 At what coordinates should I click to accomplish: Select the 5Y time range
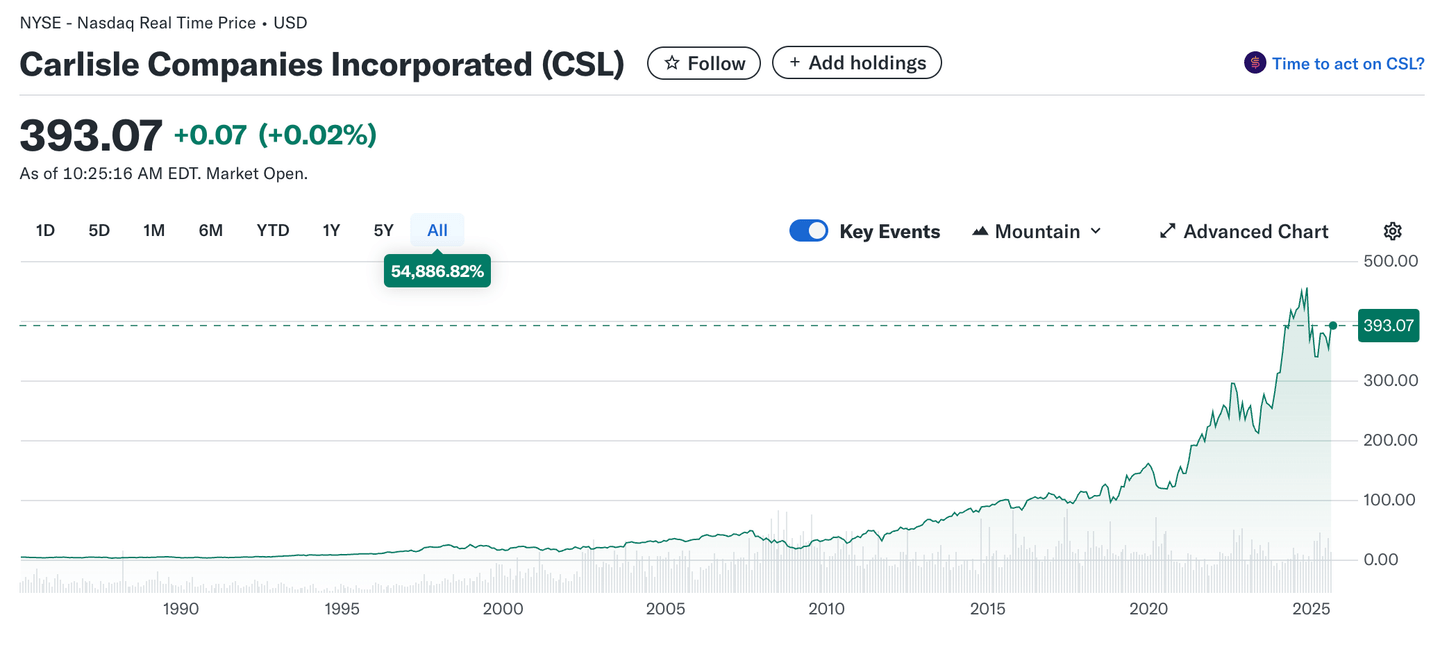384,230
